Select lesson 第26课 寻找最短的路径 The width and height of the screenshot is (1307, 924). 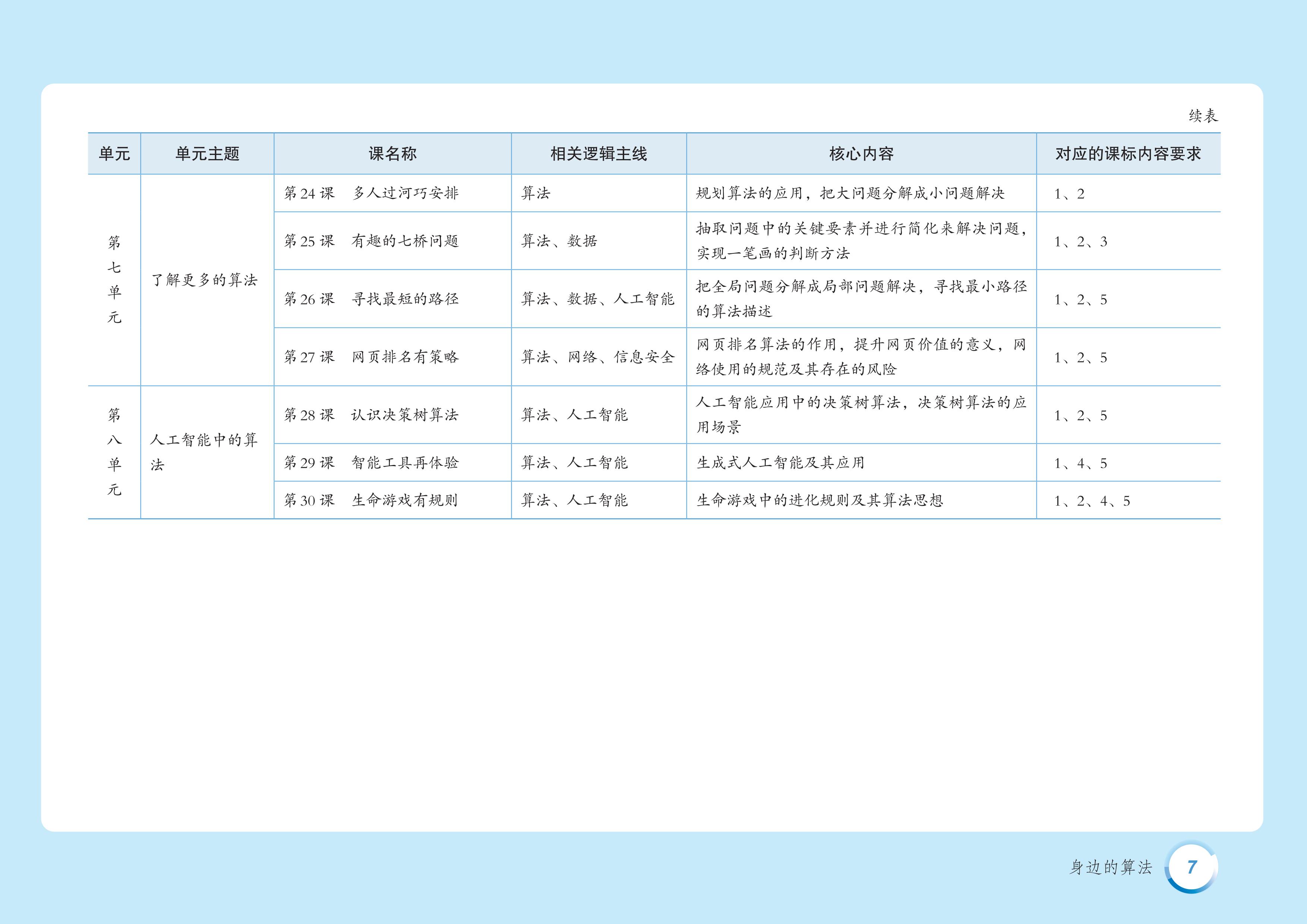(371, 299)
